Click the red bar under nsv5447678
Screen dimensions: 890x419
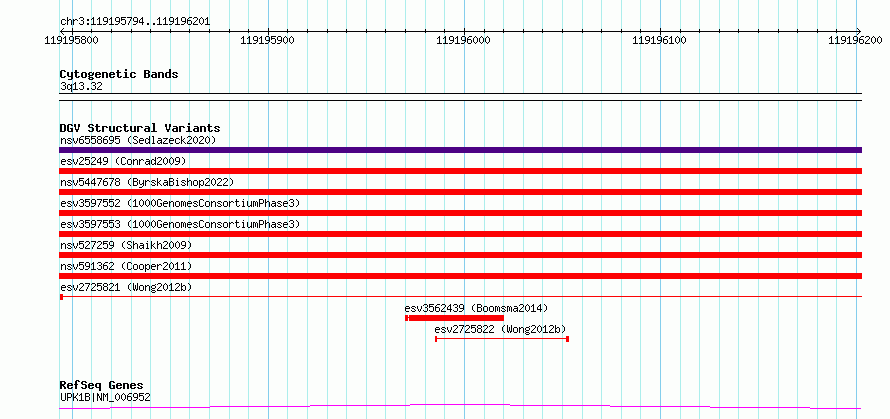pyautogui.click(x=460, y=192)
